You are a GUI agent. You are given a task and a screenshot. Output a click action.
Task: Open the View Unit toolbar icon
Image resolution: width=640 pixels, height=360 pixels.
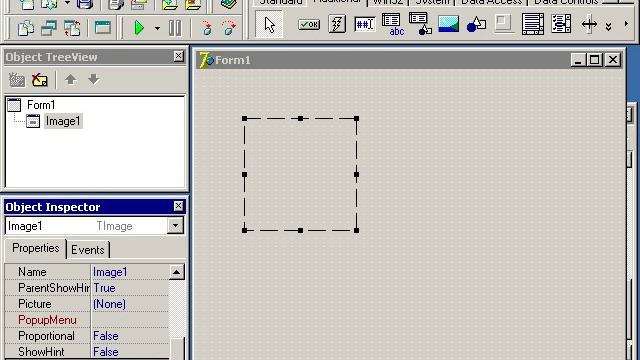pyautogui.click(x=25, y=29)
